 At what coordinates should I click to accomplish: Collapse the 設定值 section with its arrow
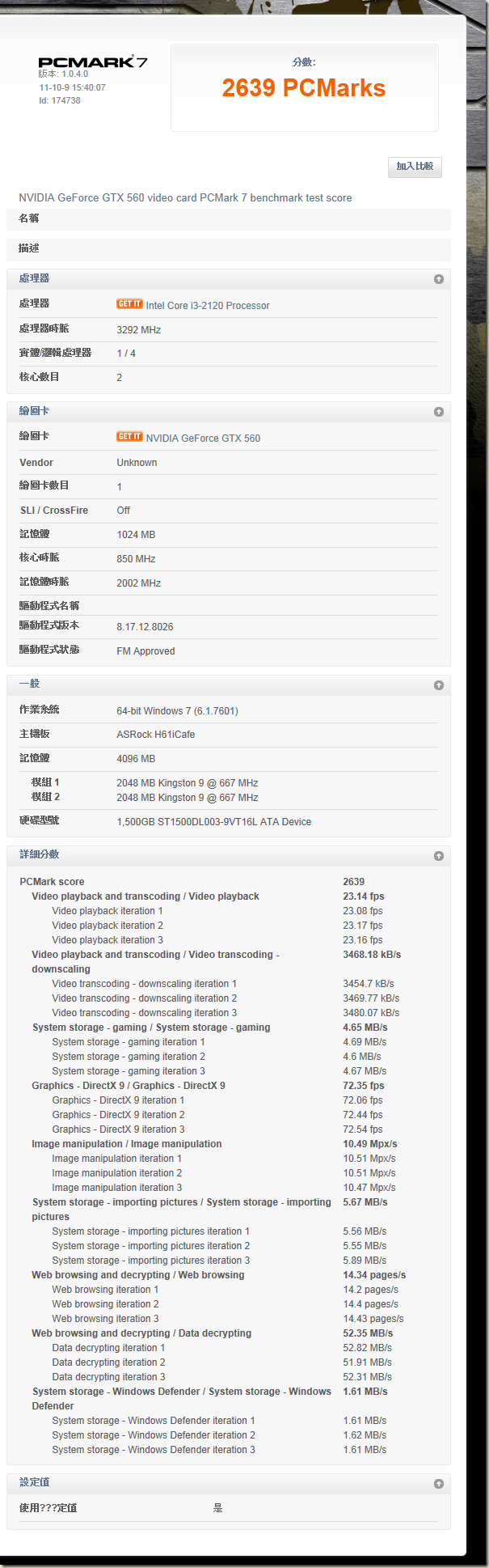(439, 1484)
